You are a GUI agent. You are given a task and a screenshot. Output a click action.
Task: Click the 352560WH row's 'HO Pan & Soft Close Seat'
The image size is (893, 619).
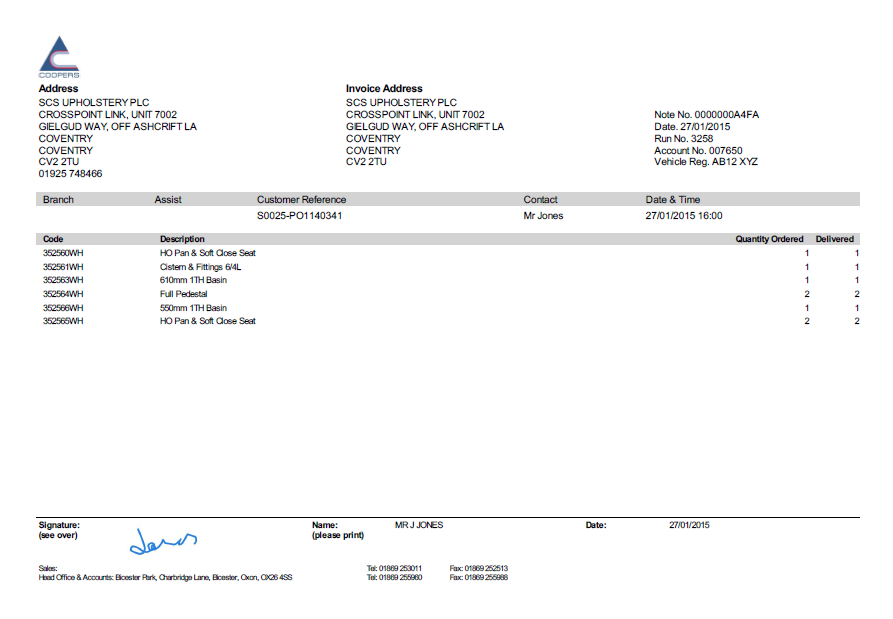click(x=208, y=253)
